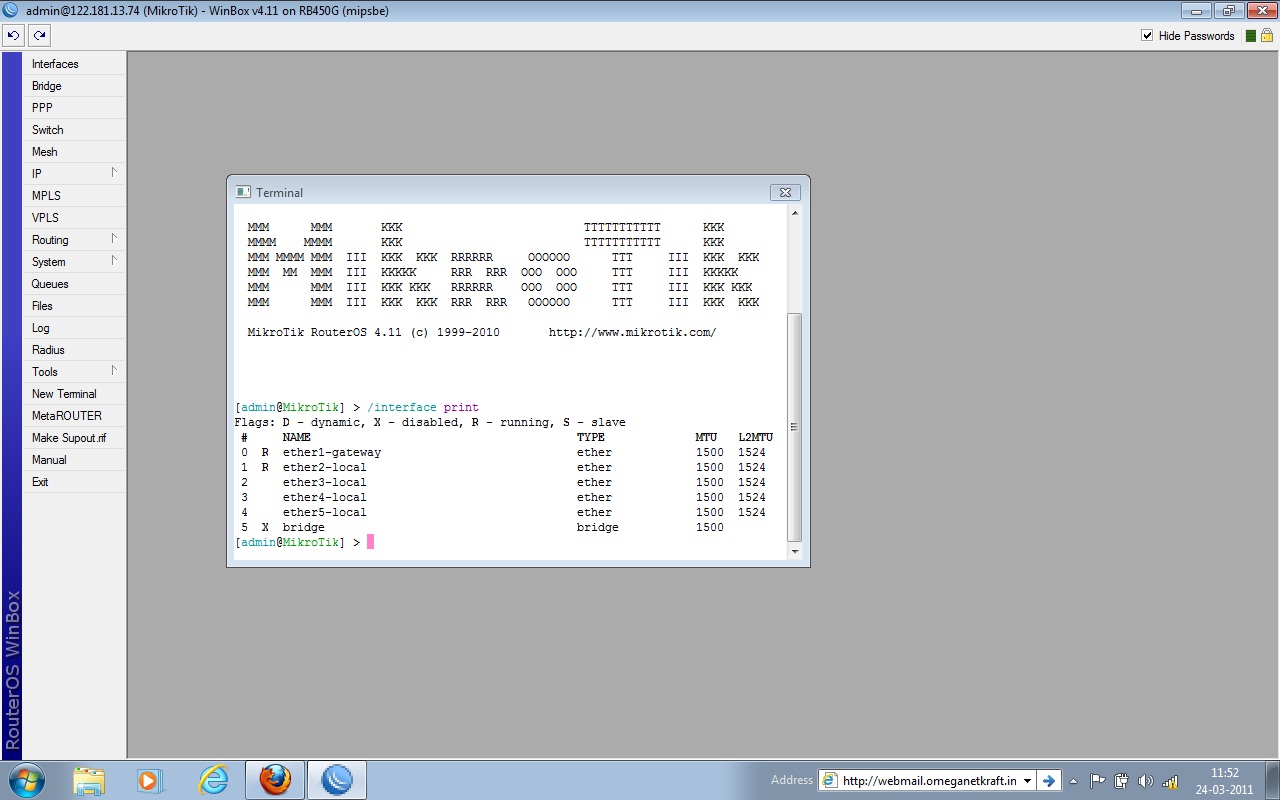Close the Terminal window
The height and width of the screenshot is (800, 1280).
[785, 192]
